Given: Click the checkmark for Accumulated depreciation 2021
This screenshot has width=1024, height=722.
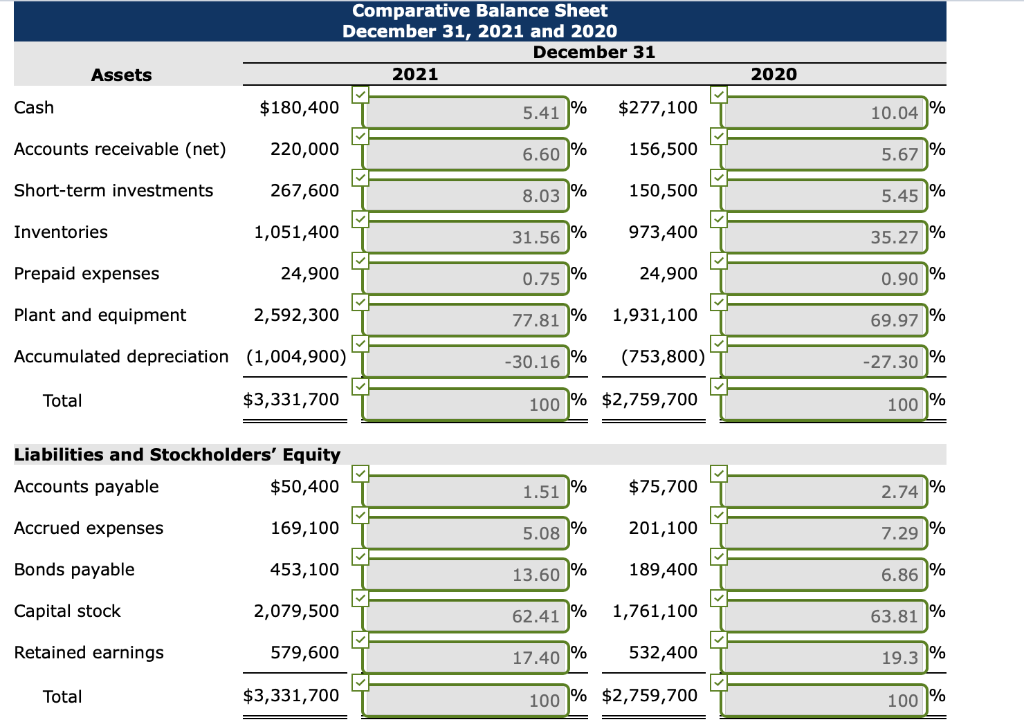Looking at the screenshot, I should [x=361, y=345].
